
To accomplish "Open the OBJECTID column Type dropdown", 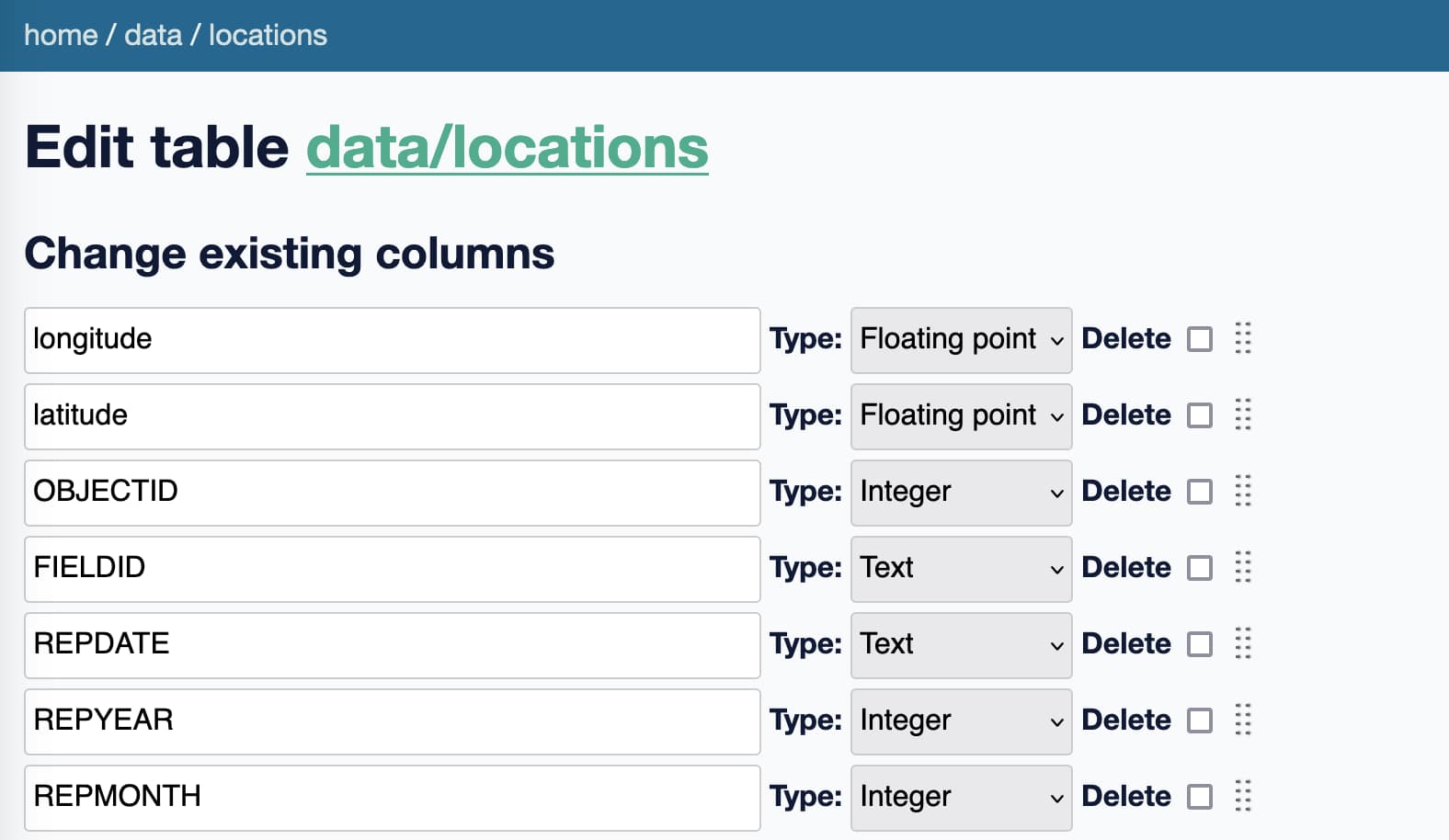I will pos(961,493).
